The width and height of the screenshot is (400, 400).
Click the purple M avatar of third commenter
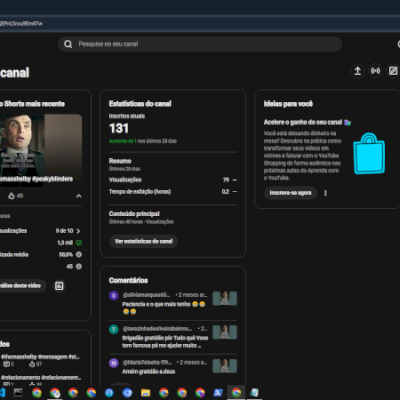[114, 363]
